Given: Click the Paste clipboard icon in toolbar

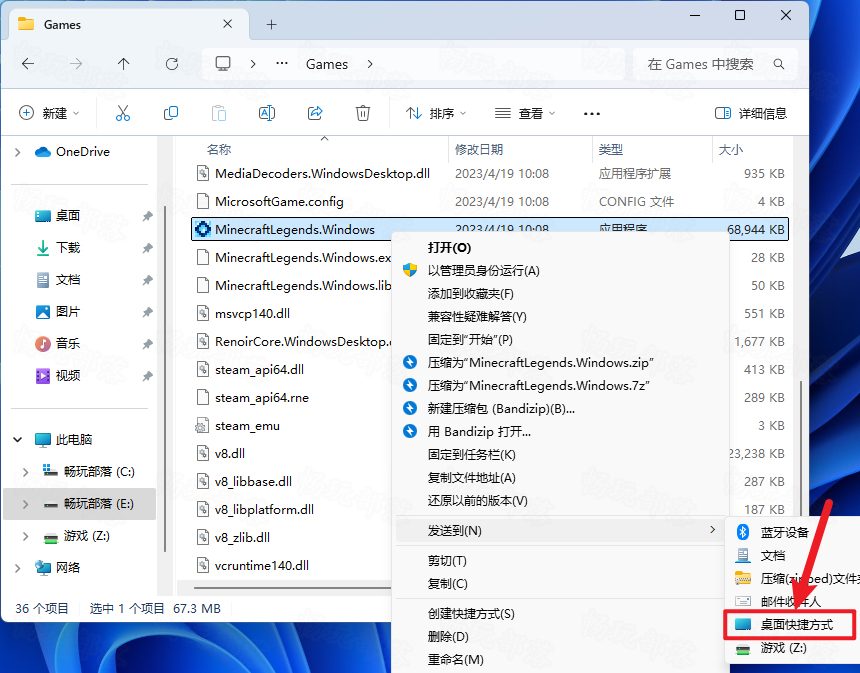Looking at the screenshot, I should [219, 113].
